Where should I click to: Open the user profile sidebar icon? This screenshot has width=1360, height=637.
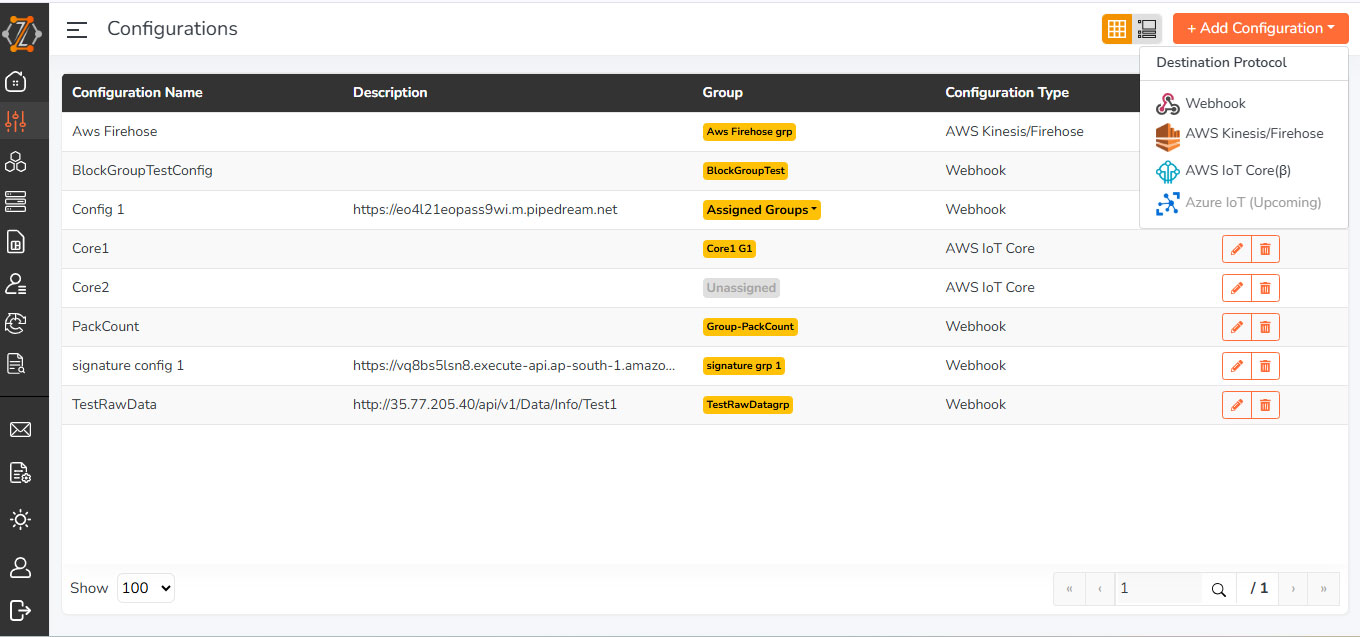tap(19, 567)
